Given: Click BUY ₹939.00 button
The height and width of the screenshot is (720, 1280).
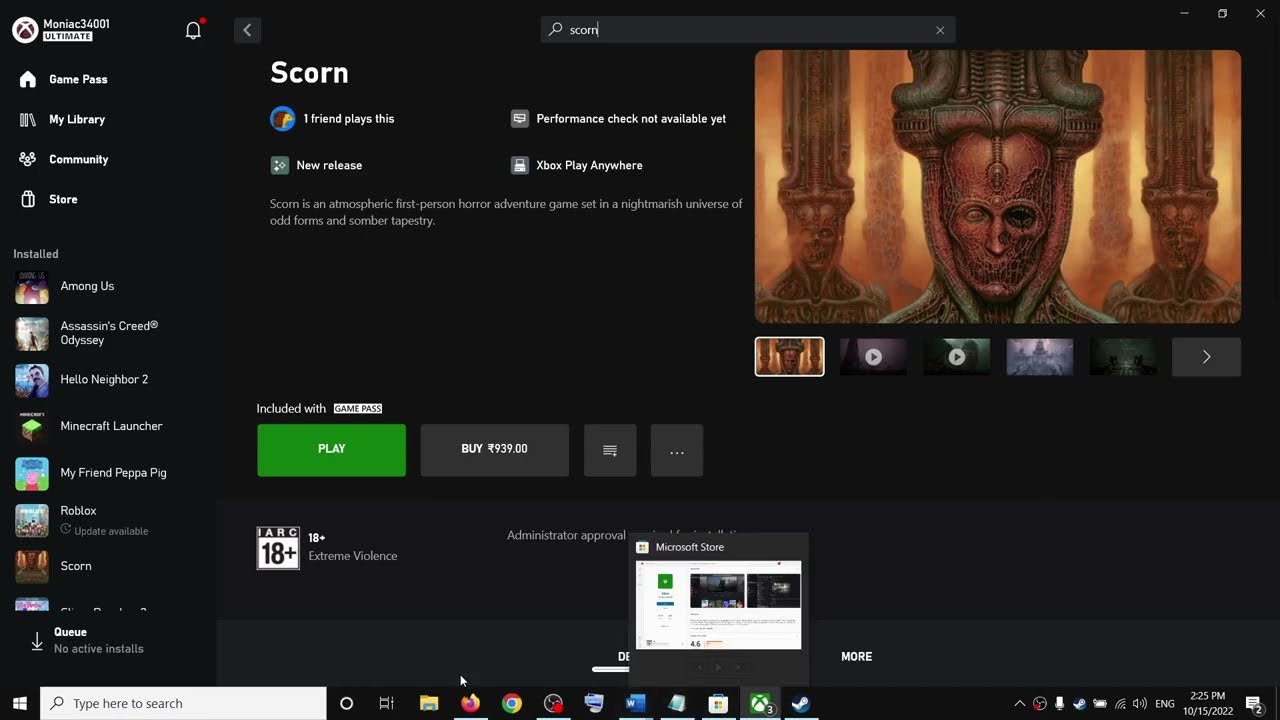Looking at the screenshot, I should coord(494,450).
